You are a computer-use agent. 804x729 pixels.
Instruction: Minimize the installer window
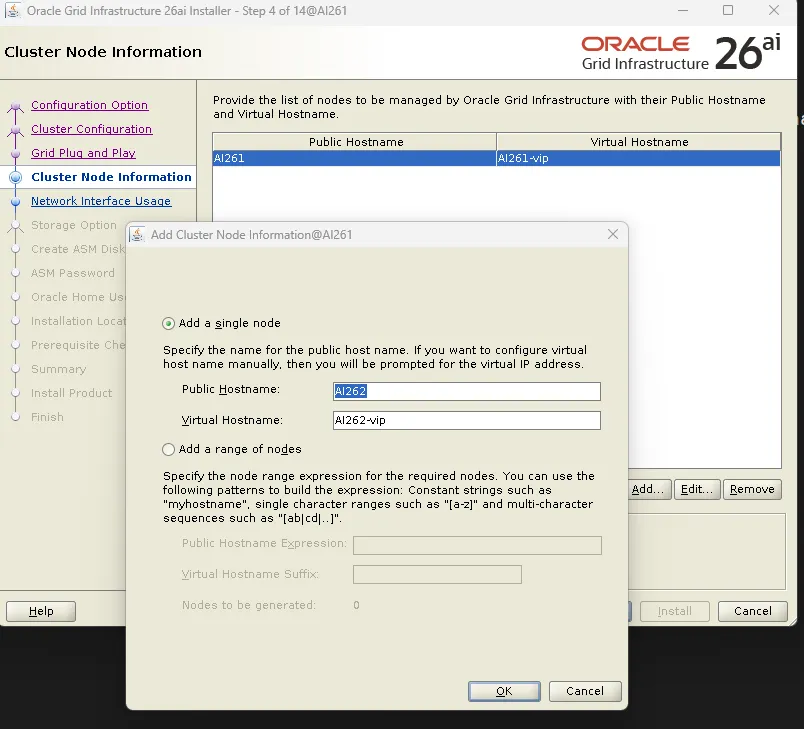[x=682, y=10]
